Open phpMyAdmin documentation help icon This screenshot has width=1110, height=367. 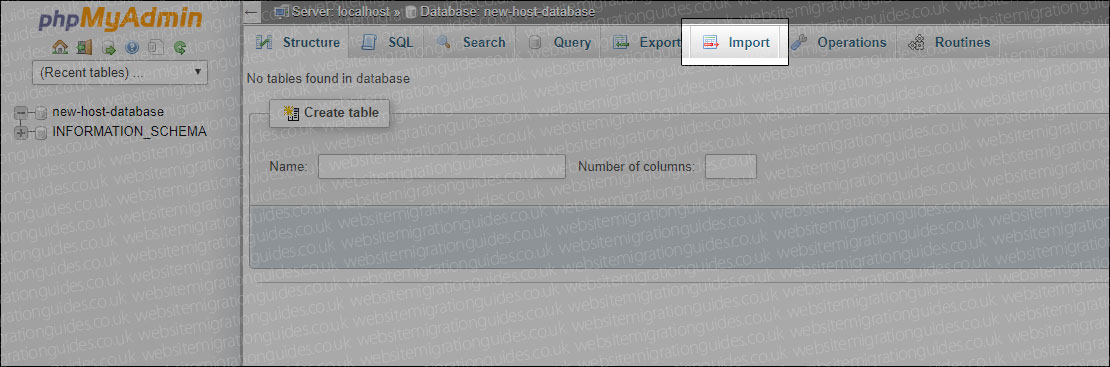click(x=132, y=48)
